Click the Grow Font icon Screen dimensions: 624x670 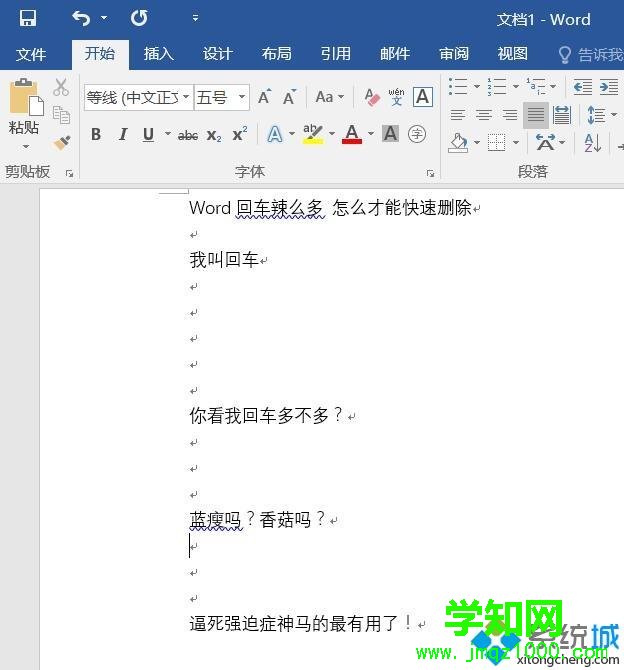265,97
